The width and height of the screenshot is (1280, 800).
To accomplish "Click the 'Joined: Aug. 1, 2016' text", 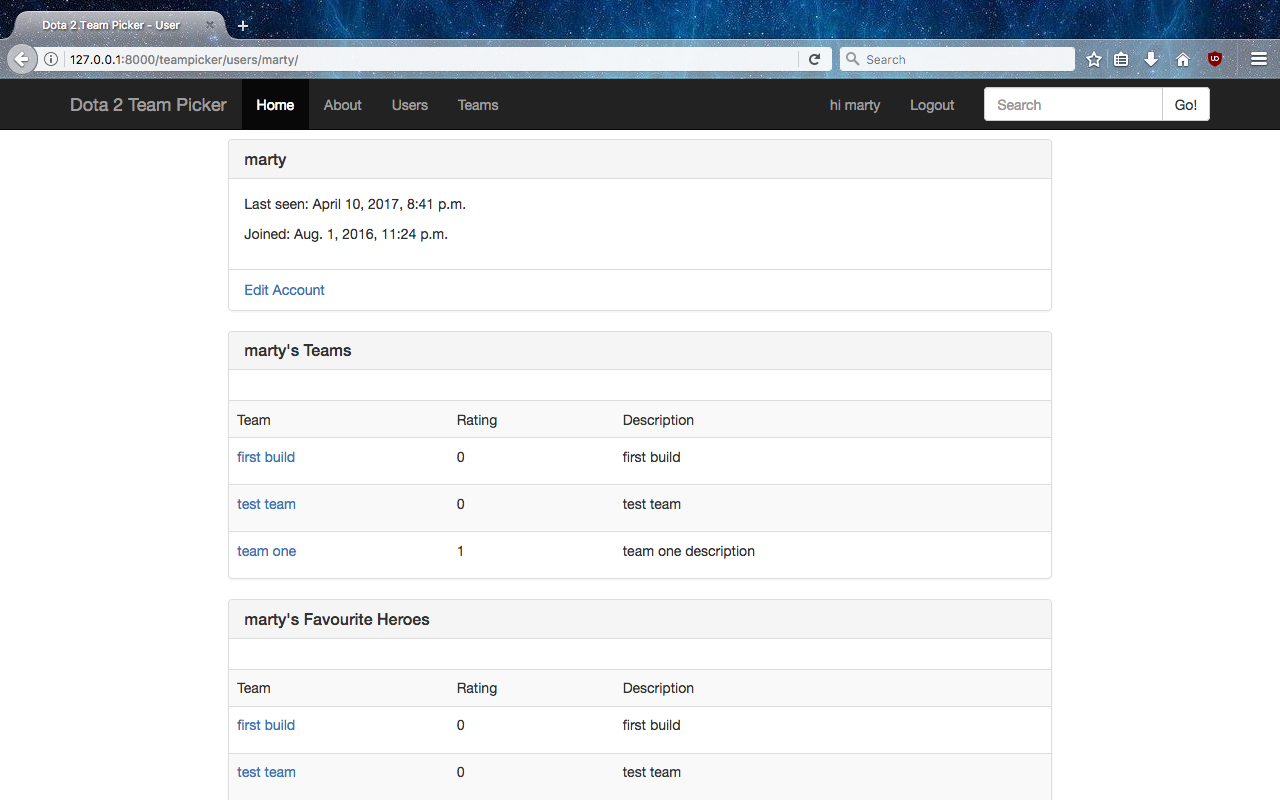I will [346, 234].
